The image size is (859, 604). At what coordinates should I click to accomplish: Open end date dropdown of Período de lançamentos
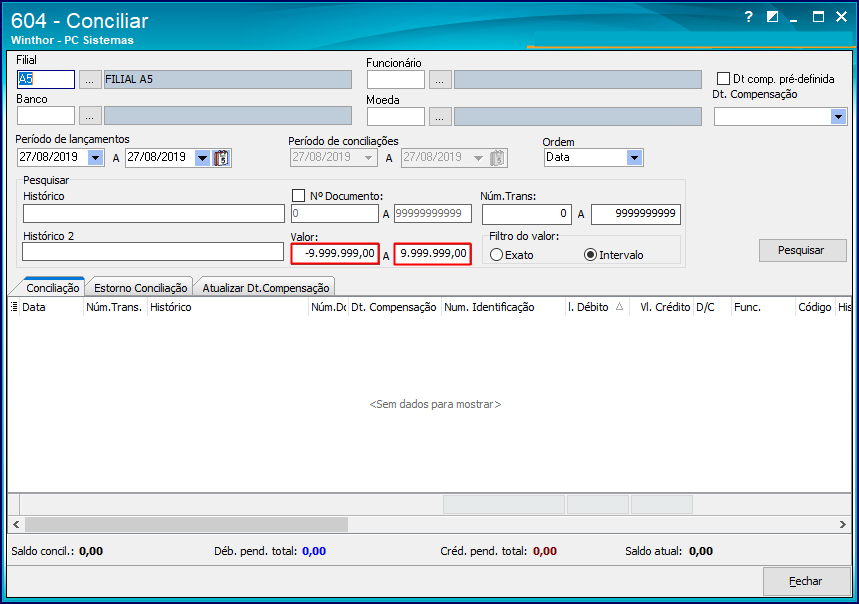203,158
